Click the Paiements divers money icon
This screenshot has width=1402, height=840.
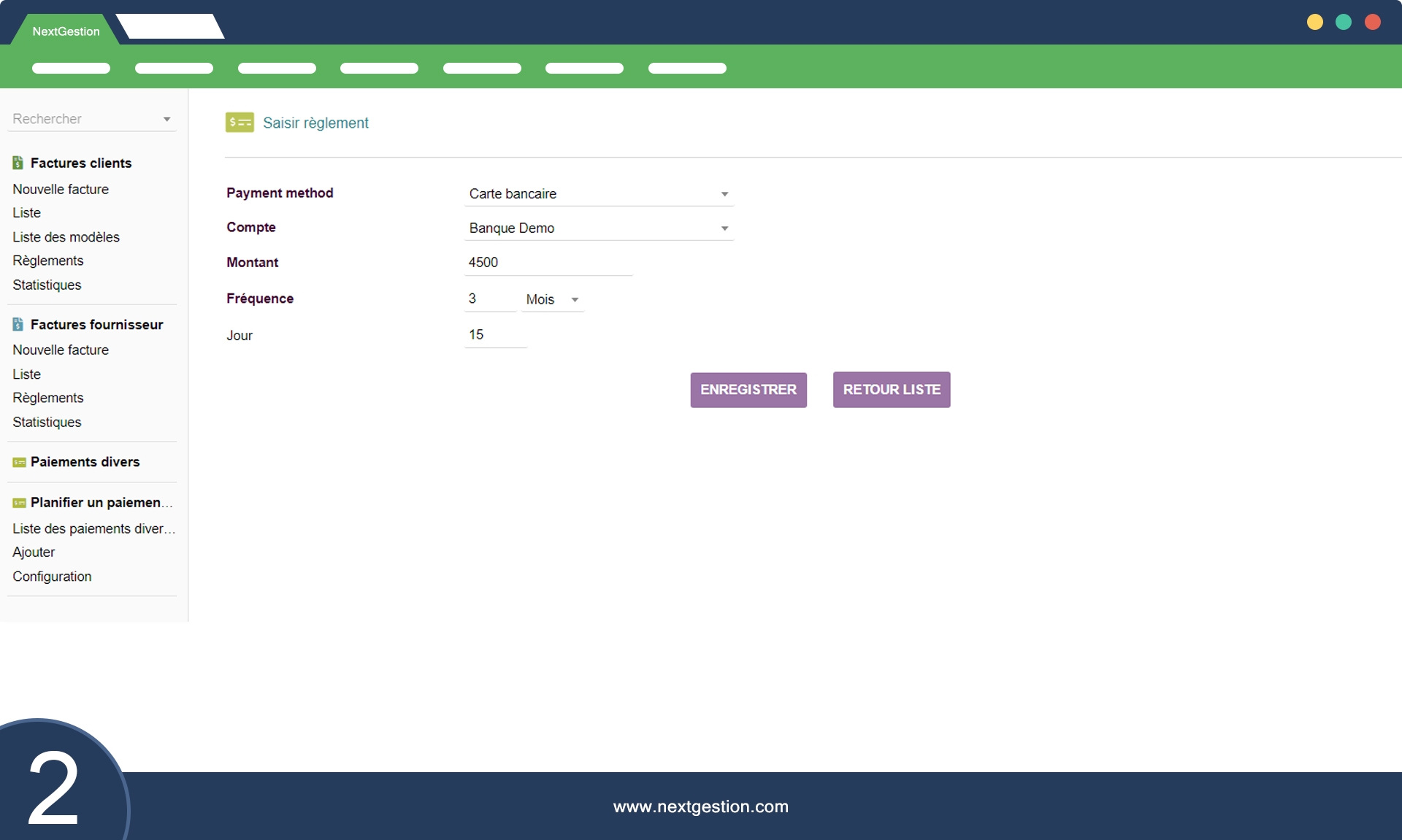pos(20,462)
